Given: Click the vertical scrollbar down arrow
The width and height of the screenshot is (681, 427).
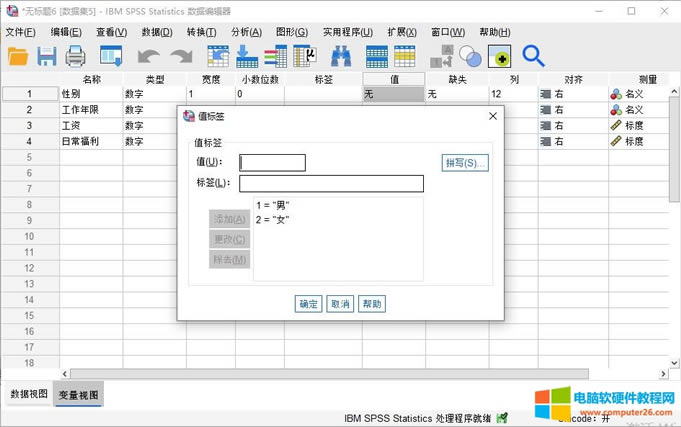Looking at the screenshot, I should coord(674,363).
